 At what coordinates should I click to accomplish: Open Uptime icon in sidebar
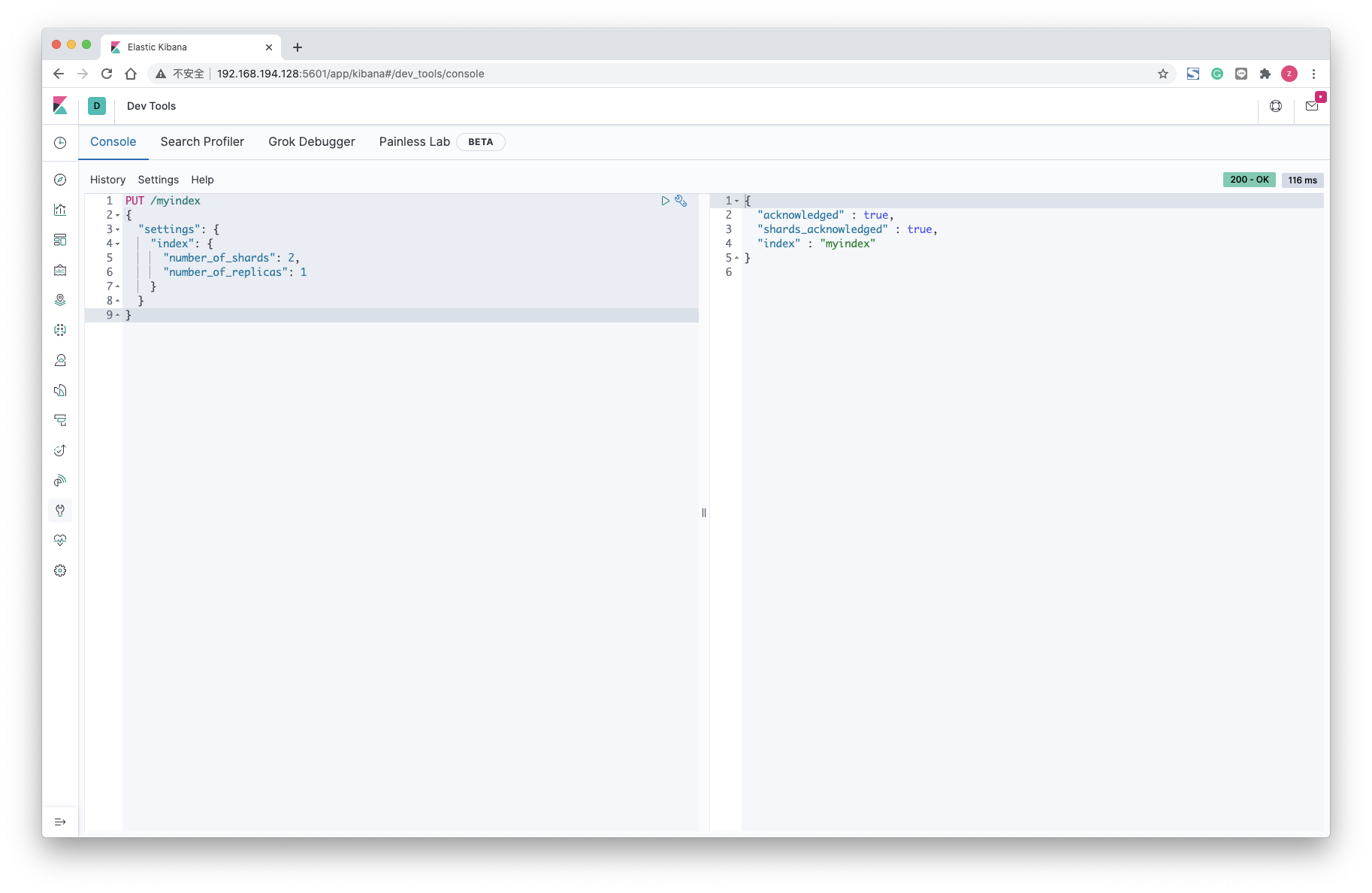click(60, 450)
